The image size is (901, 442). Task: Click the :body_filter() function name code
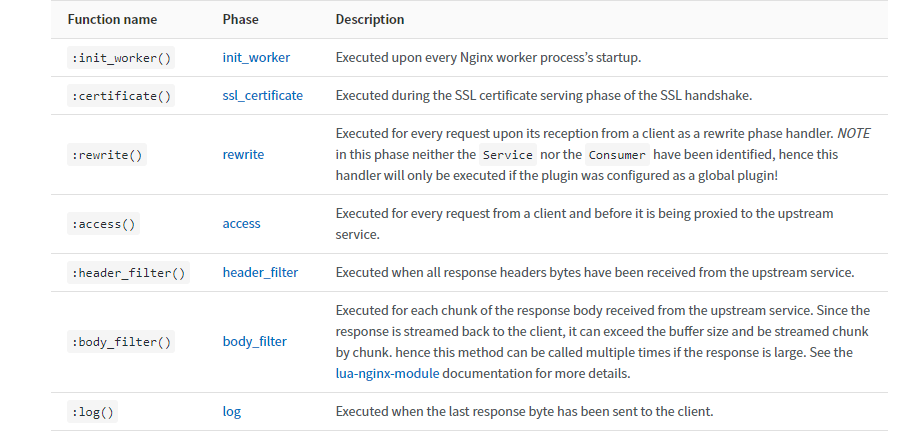point(121,342)
